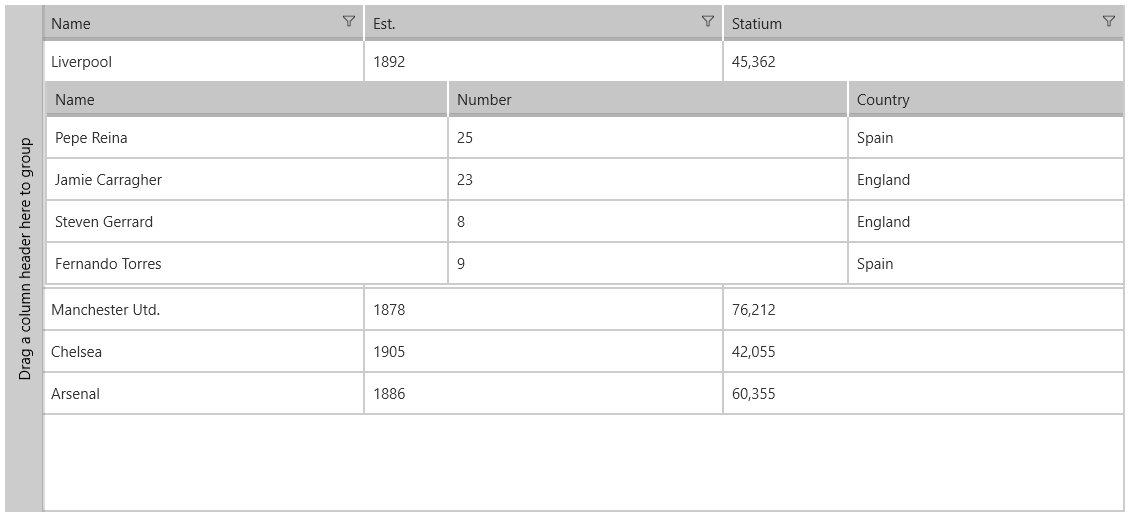Click the group panel 'Drag a column header here'

25,258
